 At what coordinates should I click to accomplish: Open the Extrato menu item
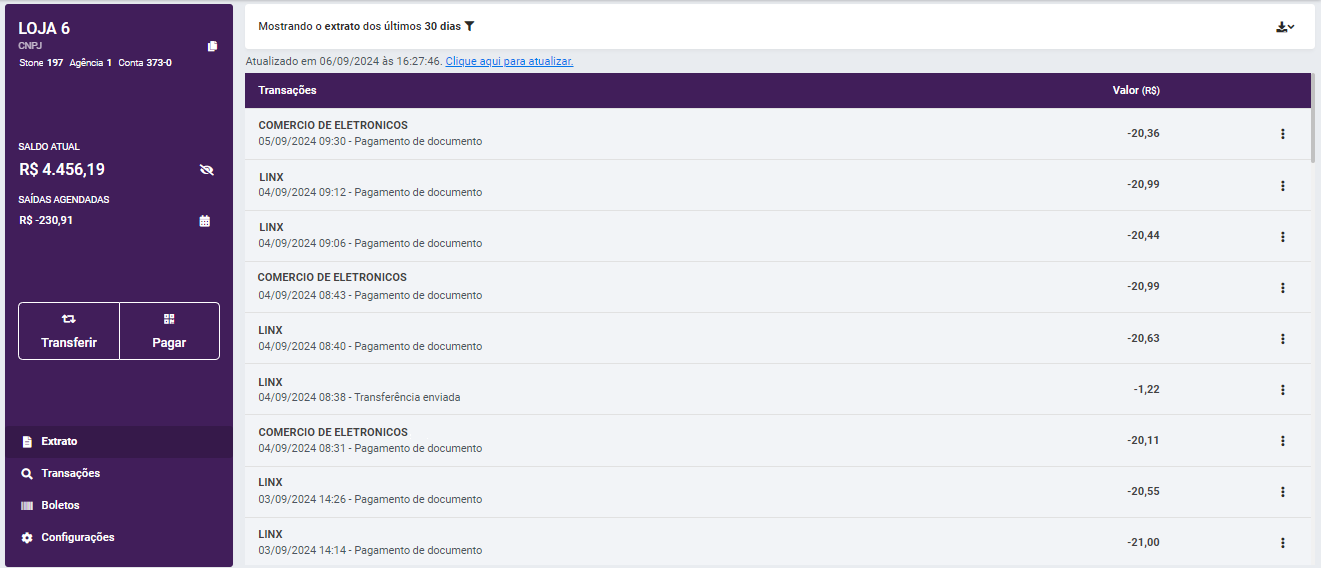(x=119, y=441)
